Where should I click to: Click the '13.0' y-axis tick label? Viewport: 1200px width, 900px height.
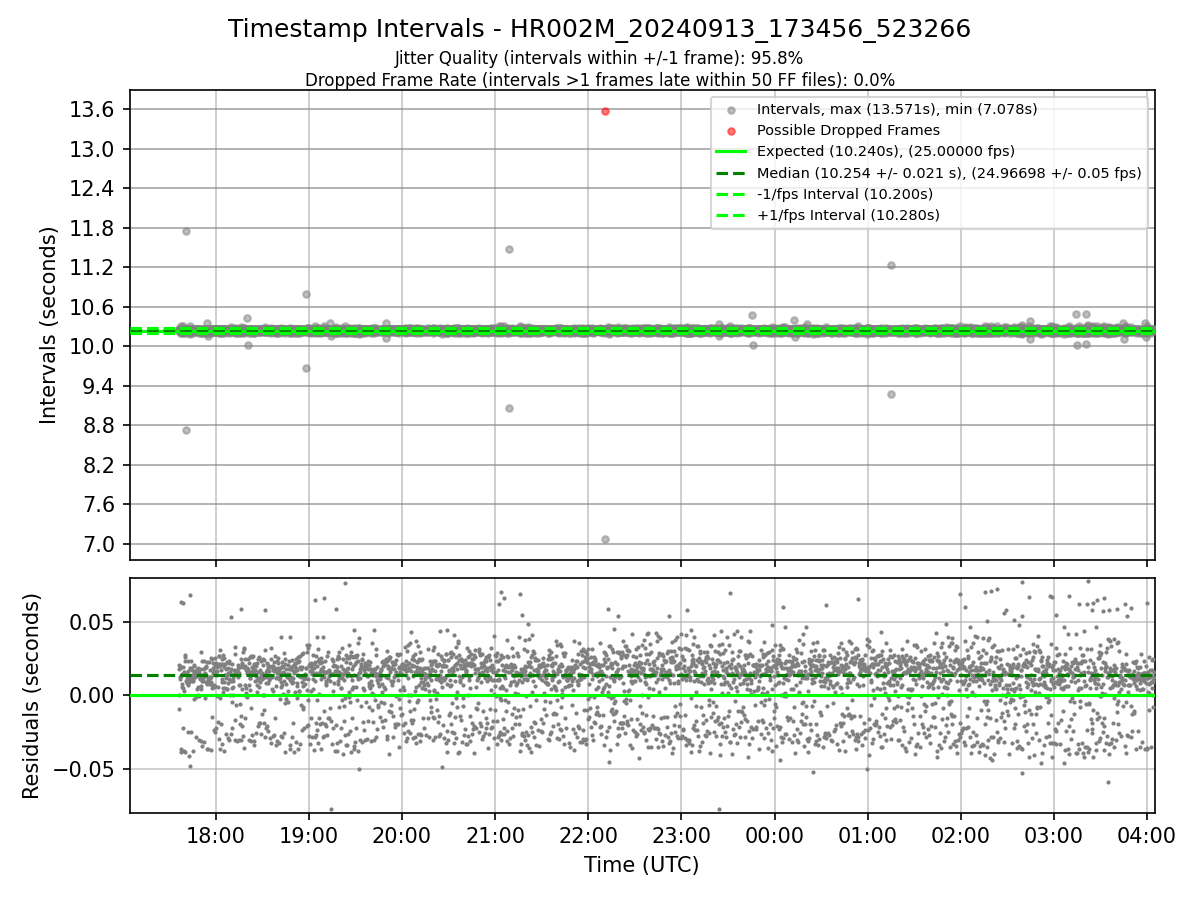click(93, 149)
